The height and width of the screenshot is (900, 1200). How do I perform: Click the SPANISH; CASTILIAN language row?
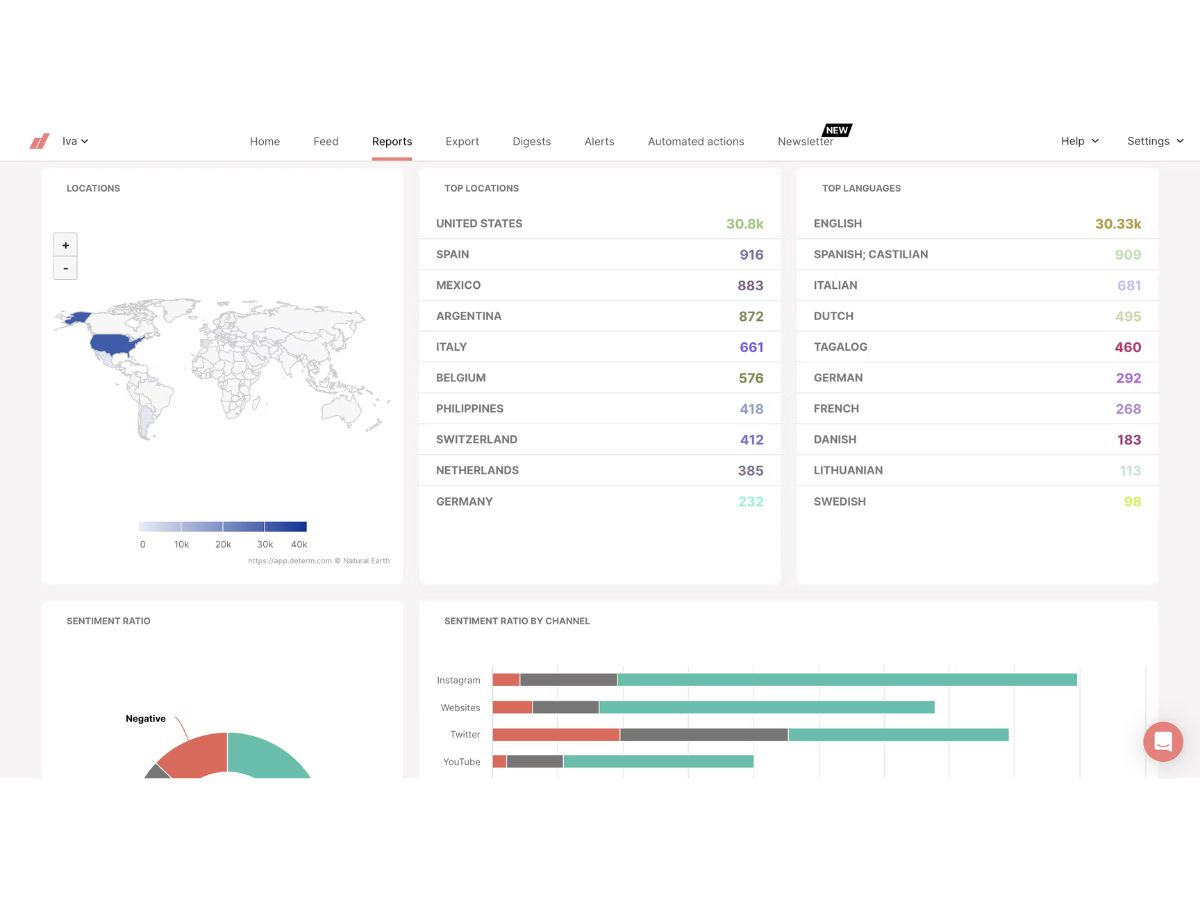click(x=977, y=254)
